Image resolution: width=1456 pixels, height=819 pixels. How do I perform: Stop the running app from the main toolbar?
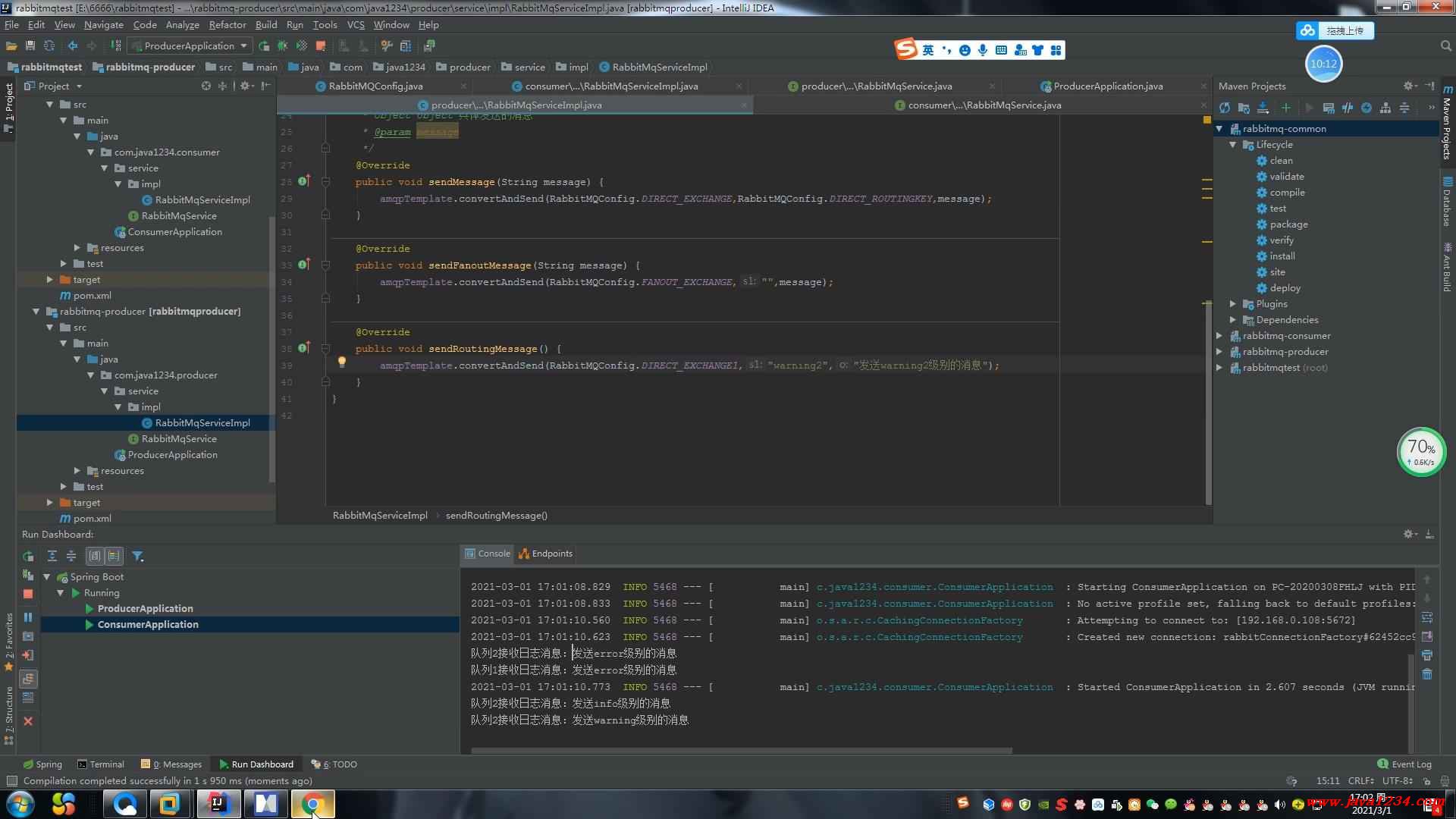pyautogui.click(x=321, y=46)
